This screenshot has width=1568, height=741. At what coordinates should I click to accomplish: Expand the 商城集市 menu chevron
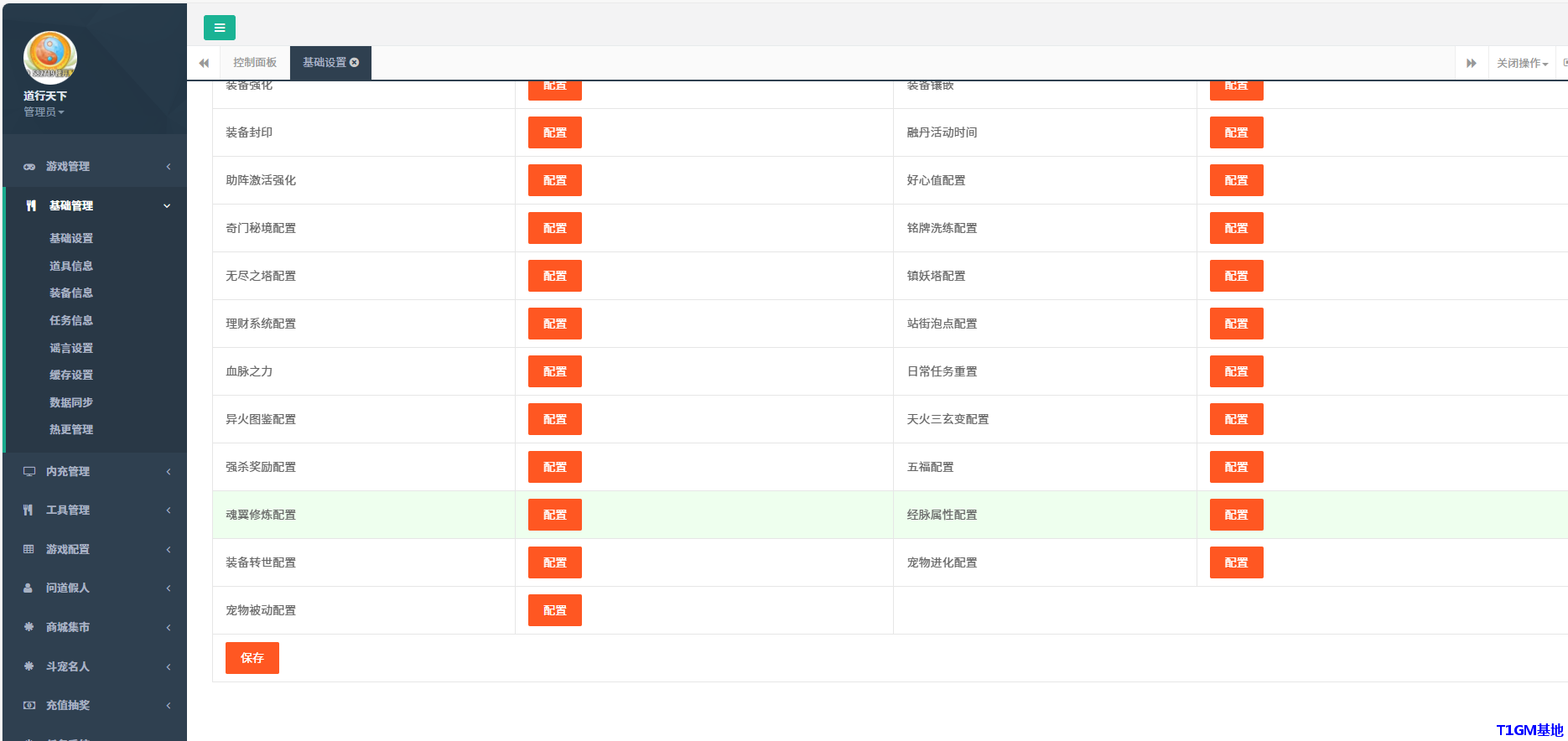[169, 628]
